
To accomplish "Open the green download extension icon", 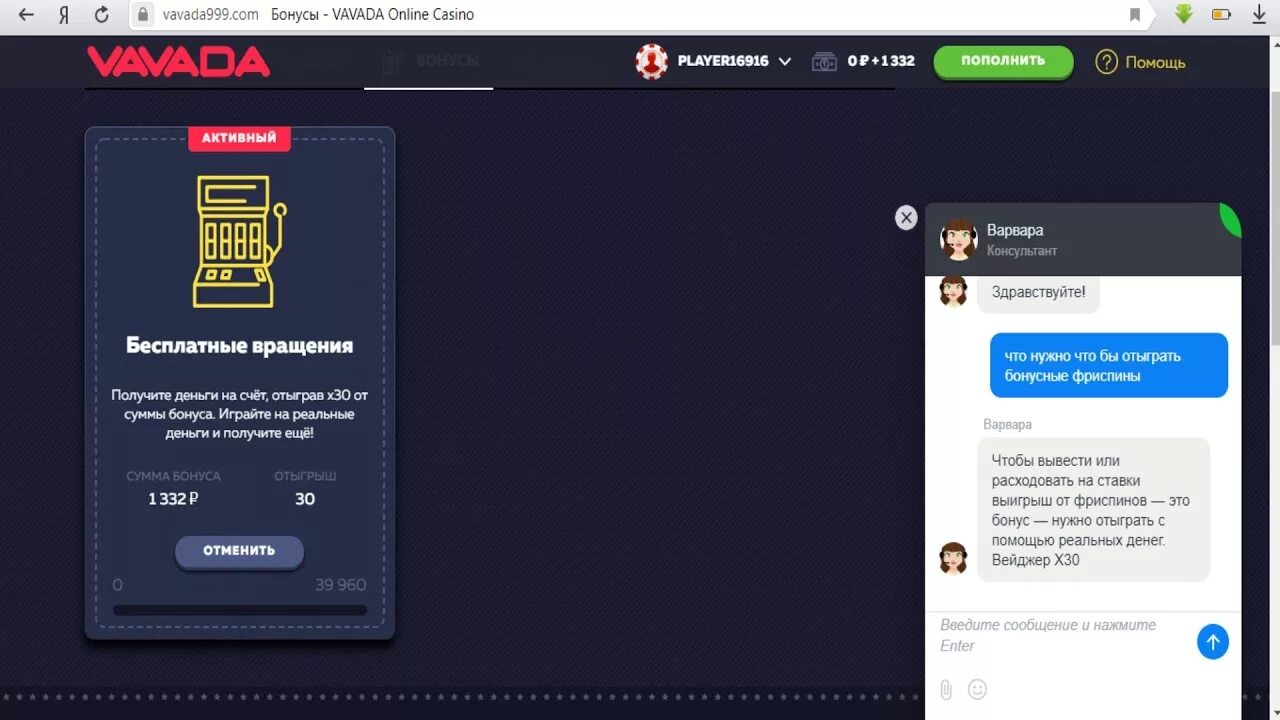I will (1184, 14).
